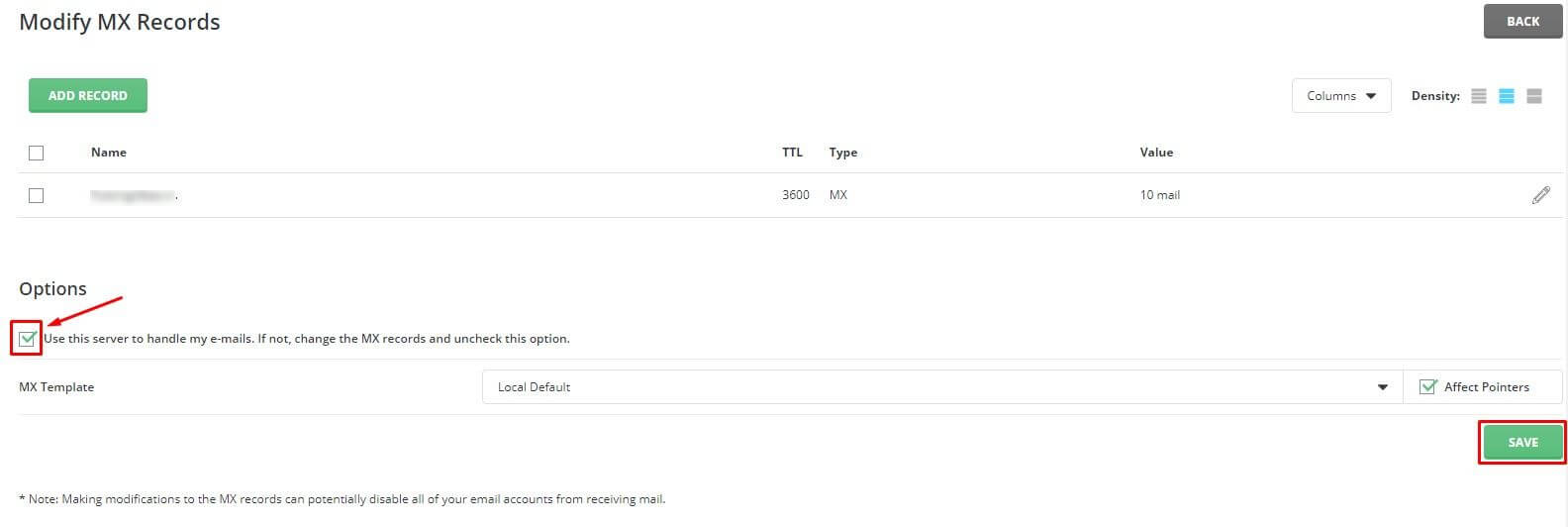This screenshot has width=1568, height=527.
Task: Click the pencil edit icon for MX record
Action: pyautogui.click(x=1540, y=195)
